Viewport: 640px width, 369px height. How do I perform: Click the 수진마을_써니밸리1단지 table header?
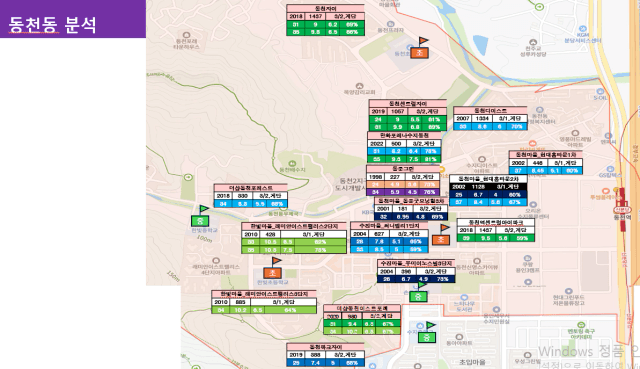pyautogui.click(x=389, y=226)
